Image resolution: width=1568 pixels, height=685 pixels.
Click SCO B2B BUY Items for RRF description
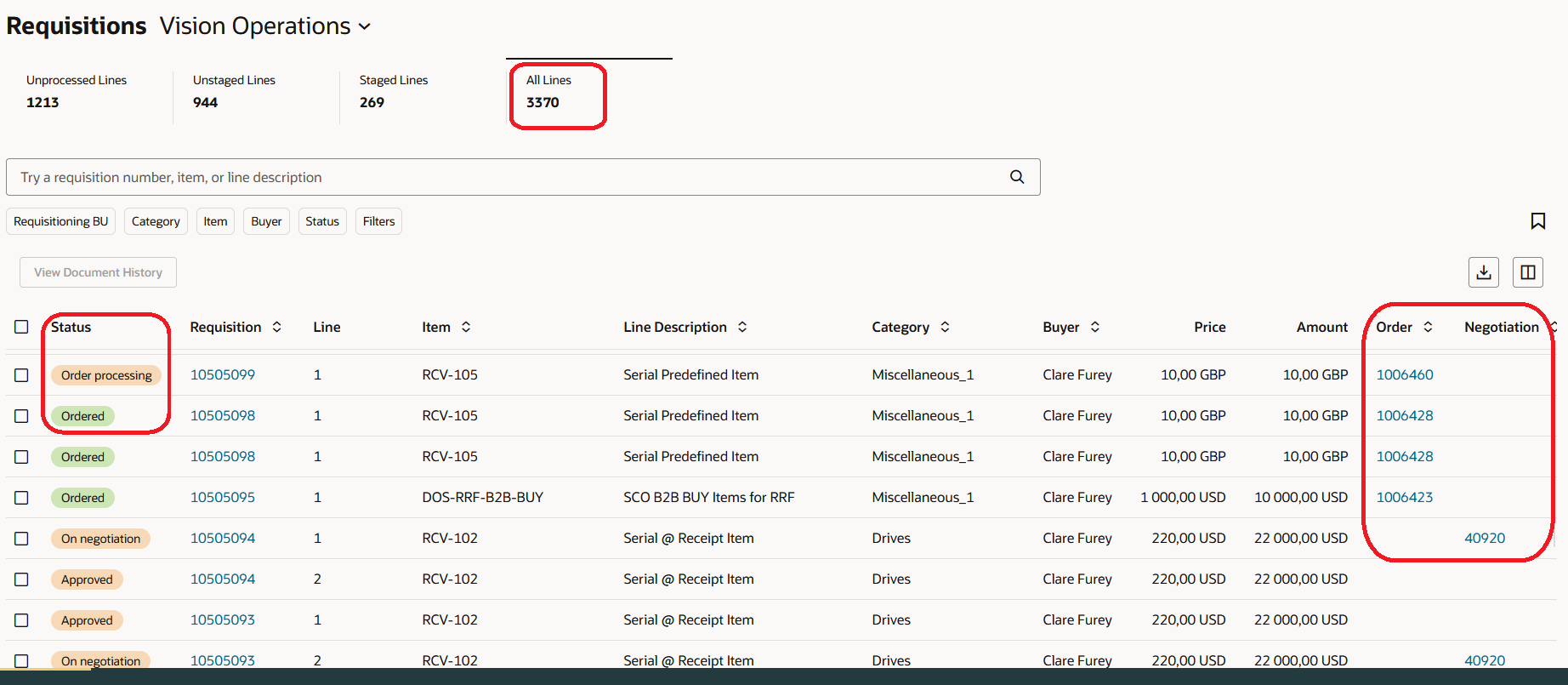[709, 497]
